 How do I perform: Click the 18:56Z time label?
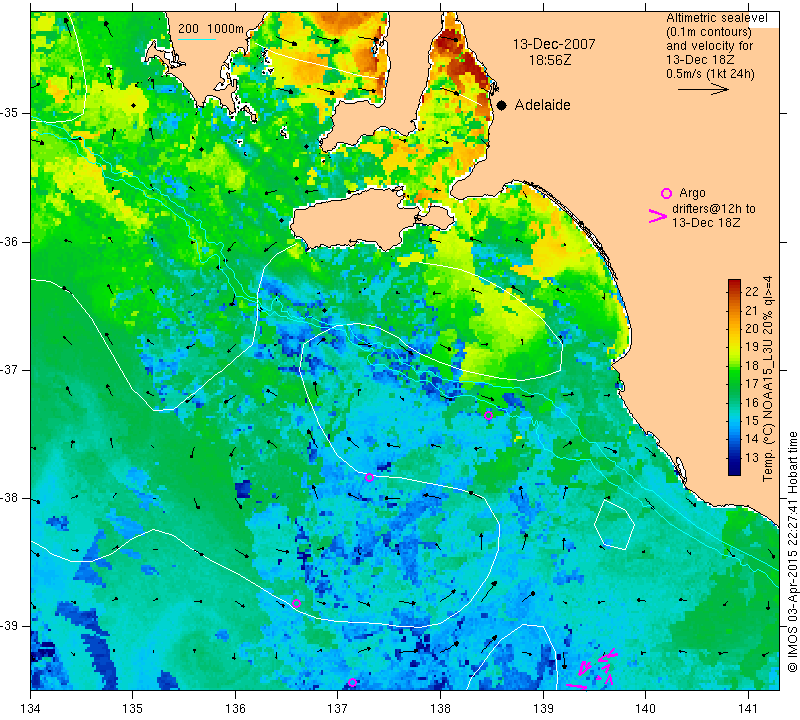(550, 60)
